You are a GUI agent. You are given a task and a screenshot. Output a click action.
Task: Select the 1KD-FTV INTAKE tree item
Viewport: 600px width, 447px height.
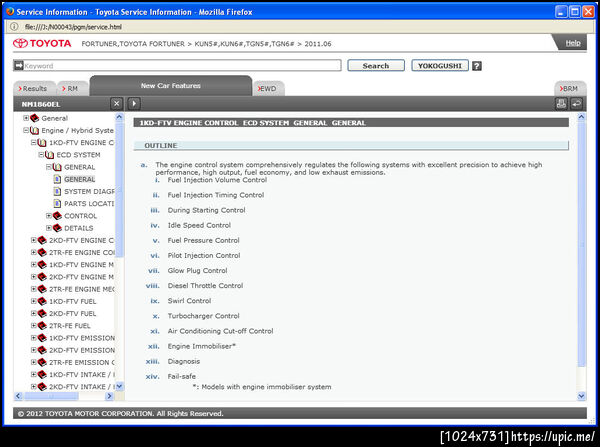[82, 375]
